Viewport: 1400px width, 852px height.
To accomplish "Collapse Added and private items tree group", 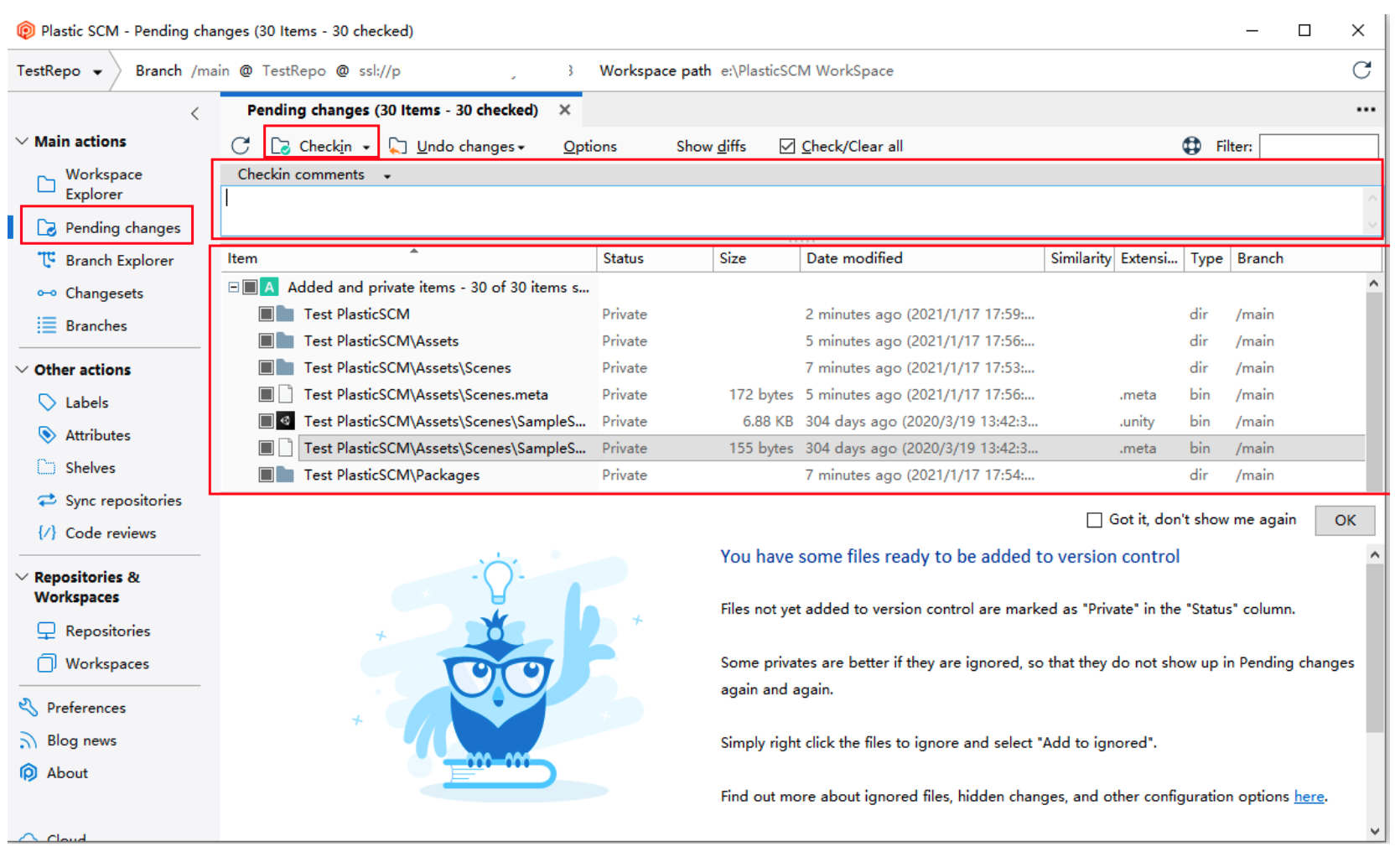I will tap(233, 287).
